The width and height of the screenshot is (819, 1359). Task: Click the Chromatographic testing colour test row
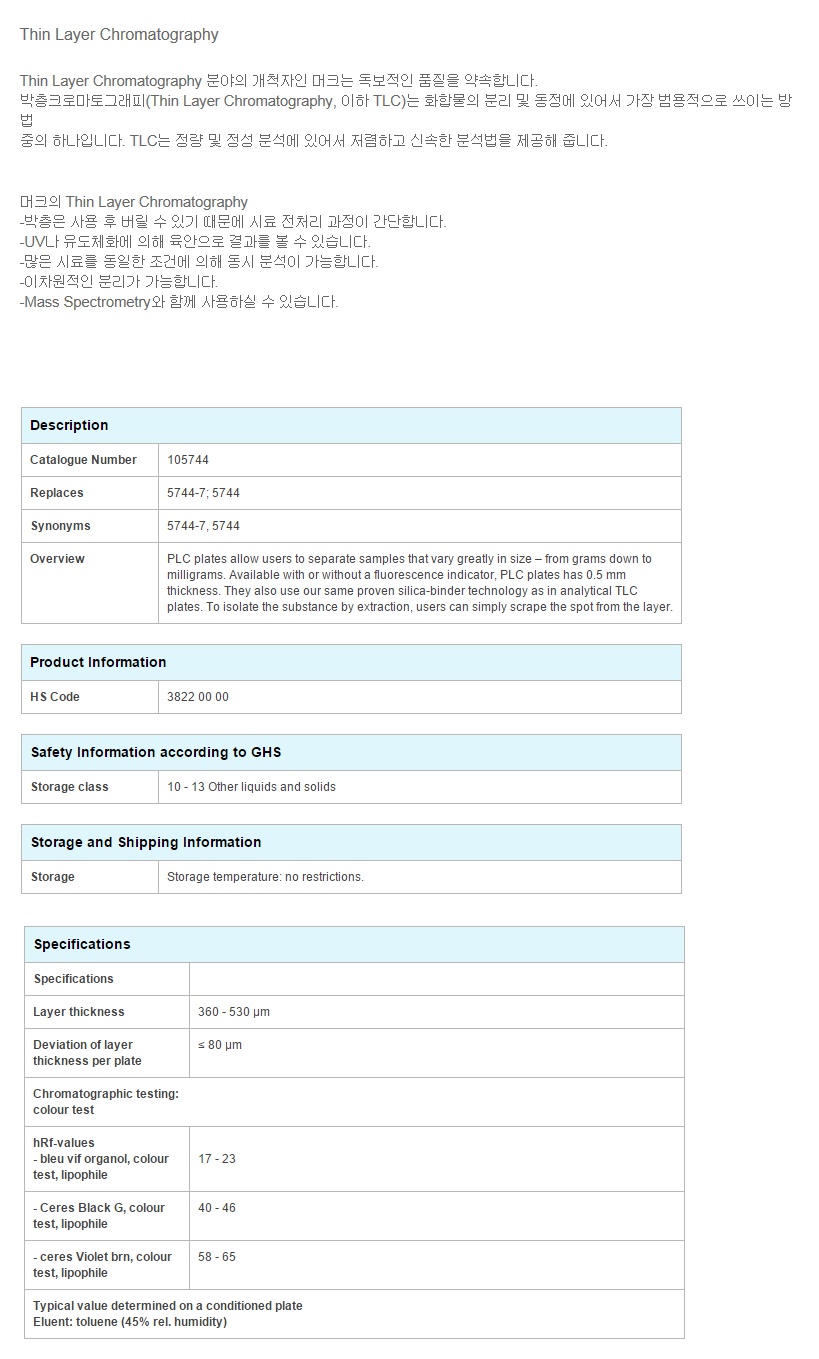[106, 1102]
